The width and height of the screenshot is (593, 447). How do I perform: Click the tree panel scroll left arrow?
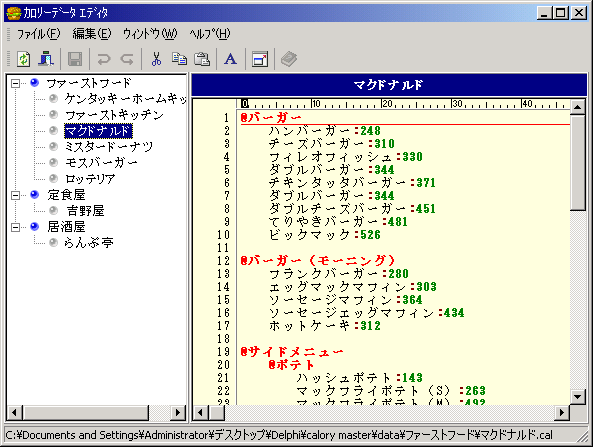15,412
